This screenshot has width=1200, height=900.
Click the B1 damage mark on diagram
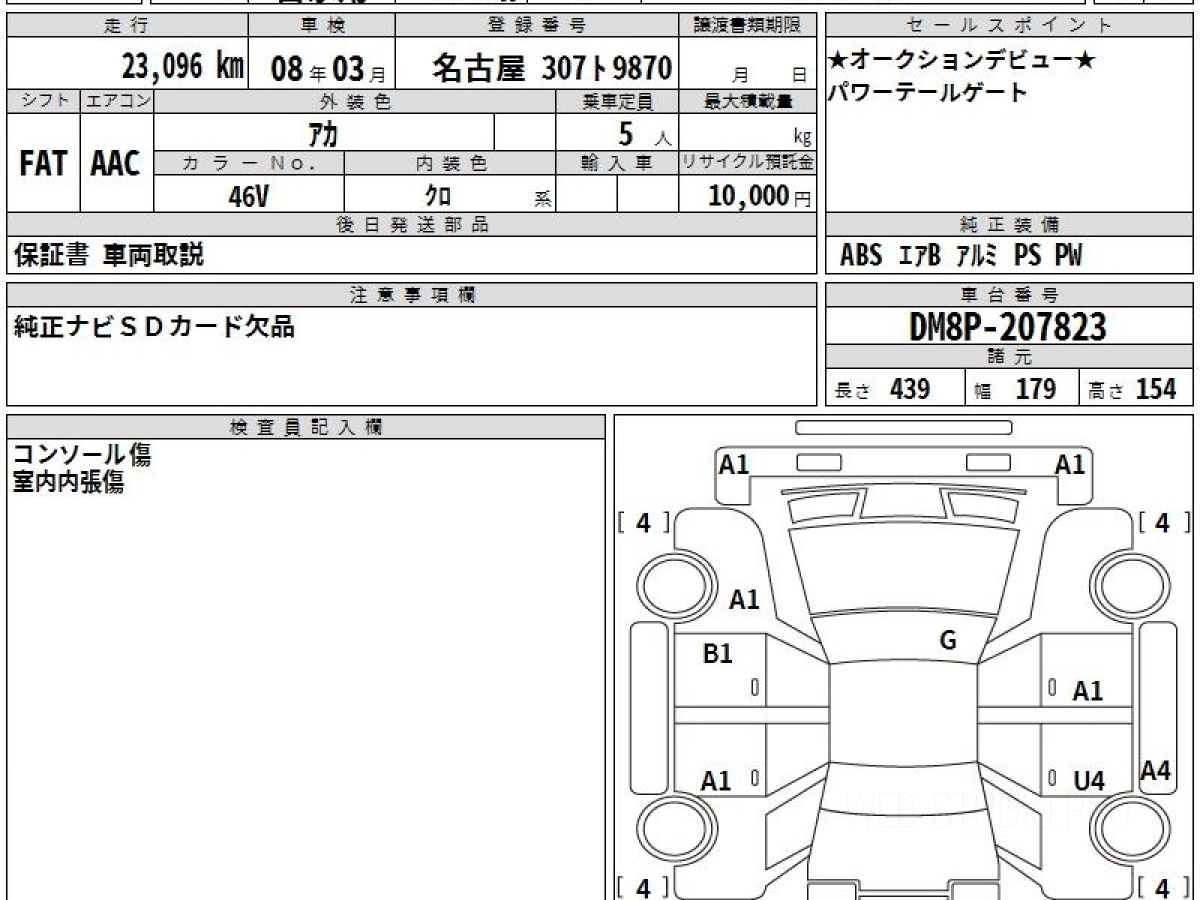pyautogui.click(x=718, y=654)
